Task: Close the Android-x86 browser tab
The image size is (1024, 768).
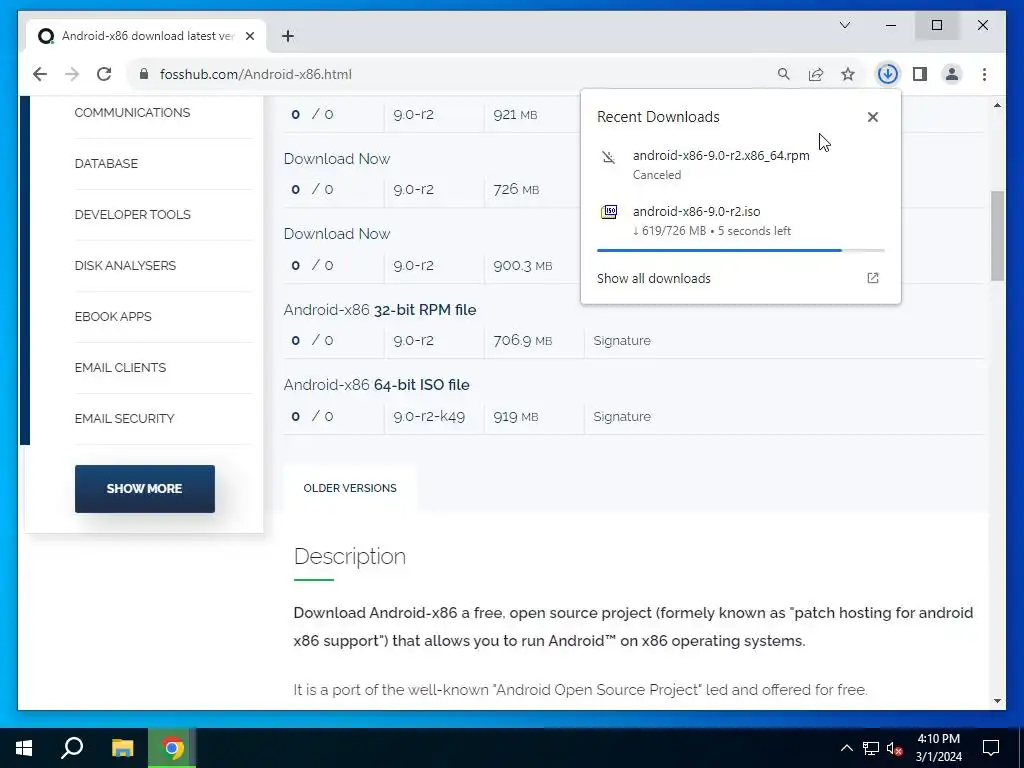Action: tap(249, 36)
